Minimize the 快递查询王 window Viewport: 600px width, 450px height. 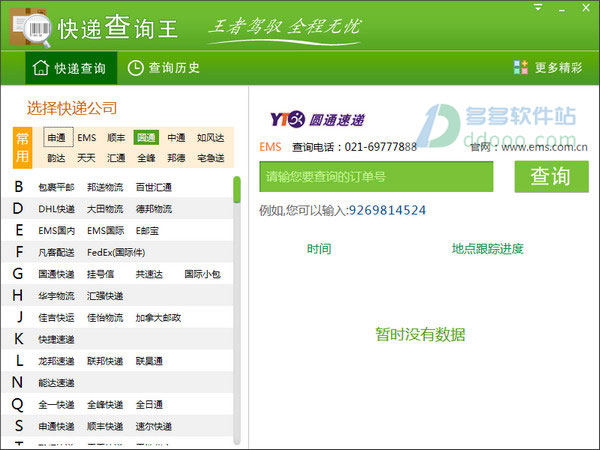coord(562,8)
